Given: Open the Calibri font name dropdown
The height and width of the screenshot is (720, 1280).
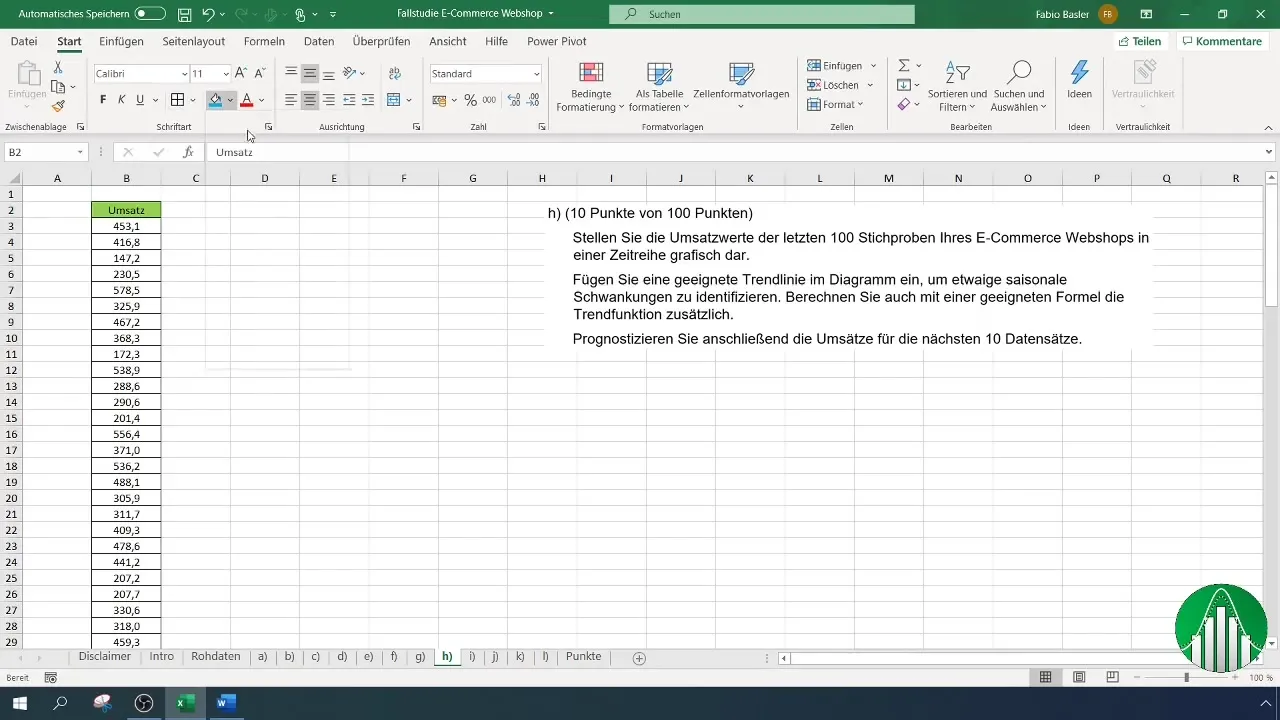Looking at the screenshot, I should click(185, 74).
